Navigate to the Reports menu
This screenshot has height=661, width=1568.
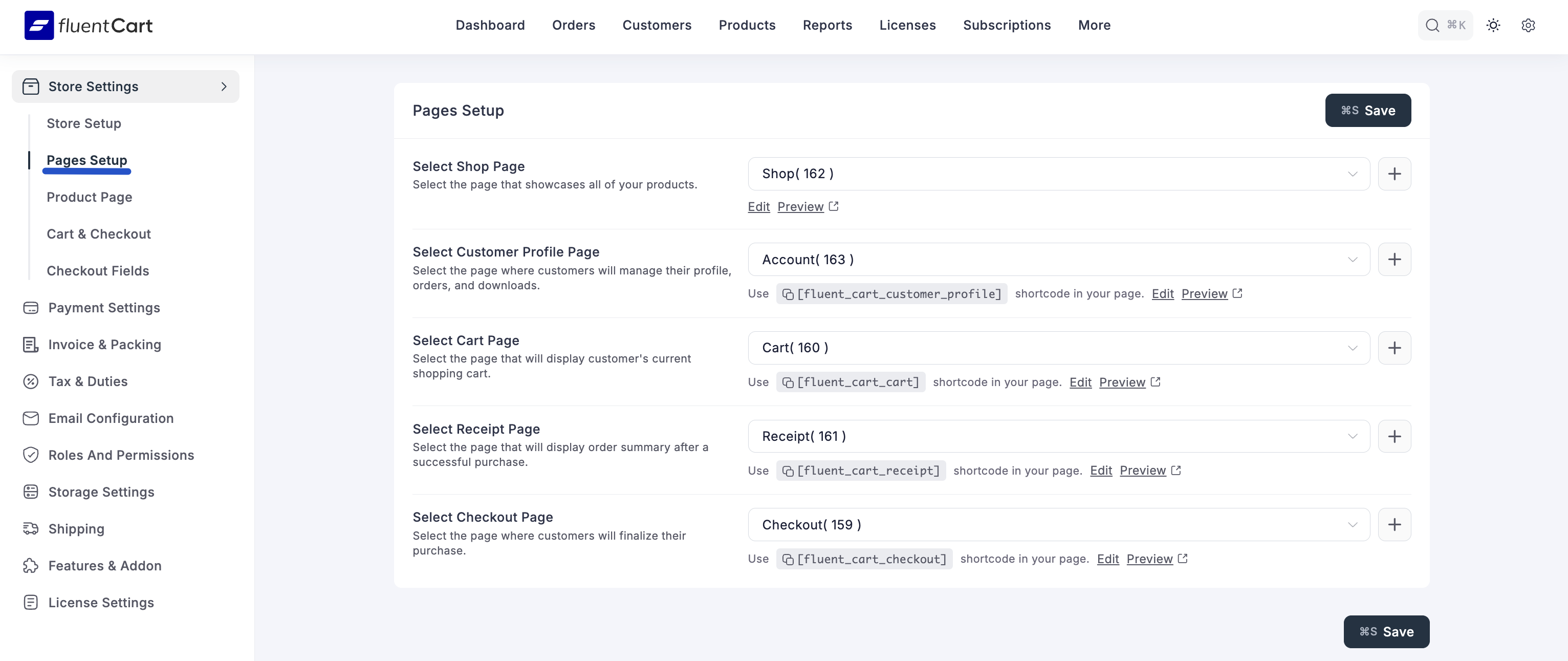click(x=827, y=25)
